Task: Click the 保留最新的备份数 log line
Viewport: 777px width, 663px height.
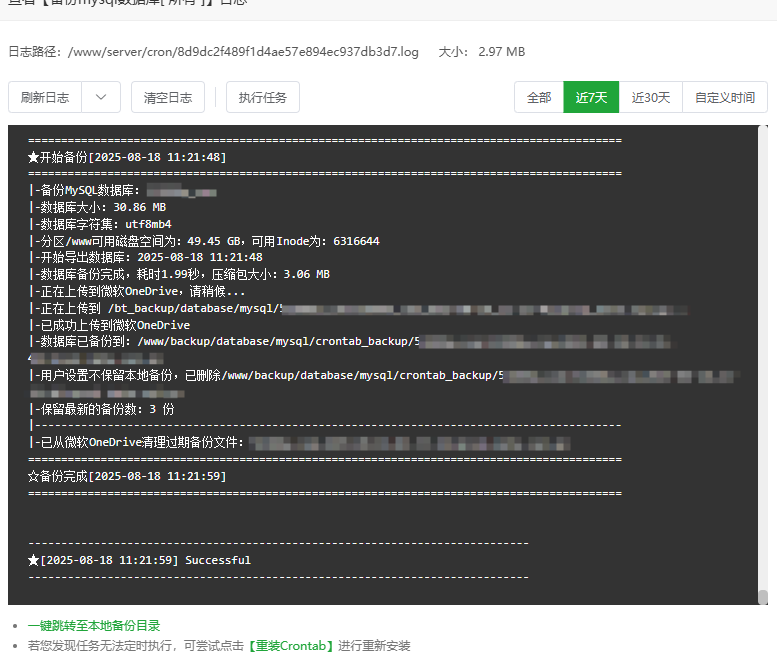Action: click(x=102, y=409)
